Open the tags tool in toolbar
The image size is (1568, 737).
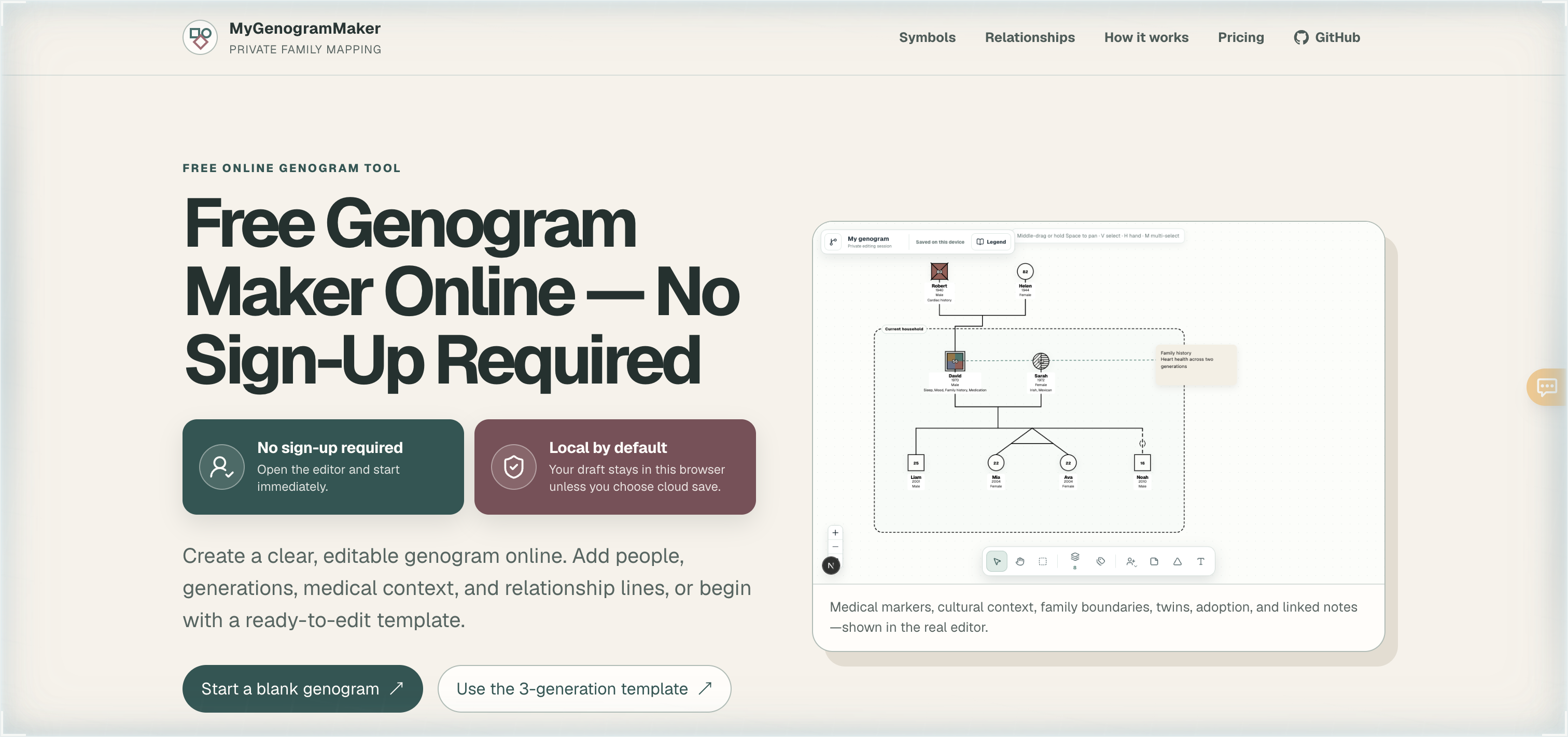click(x=1100, y=561)
